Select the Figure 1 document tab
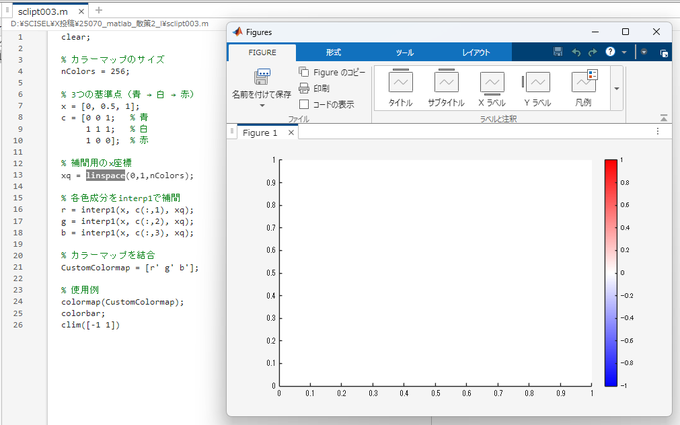The width and height of the screenshot is (680, 425). [x=260, y=133]
